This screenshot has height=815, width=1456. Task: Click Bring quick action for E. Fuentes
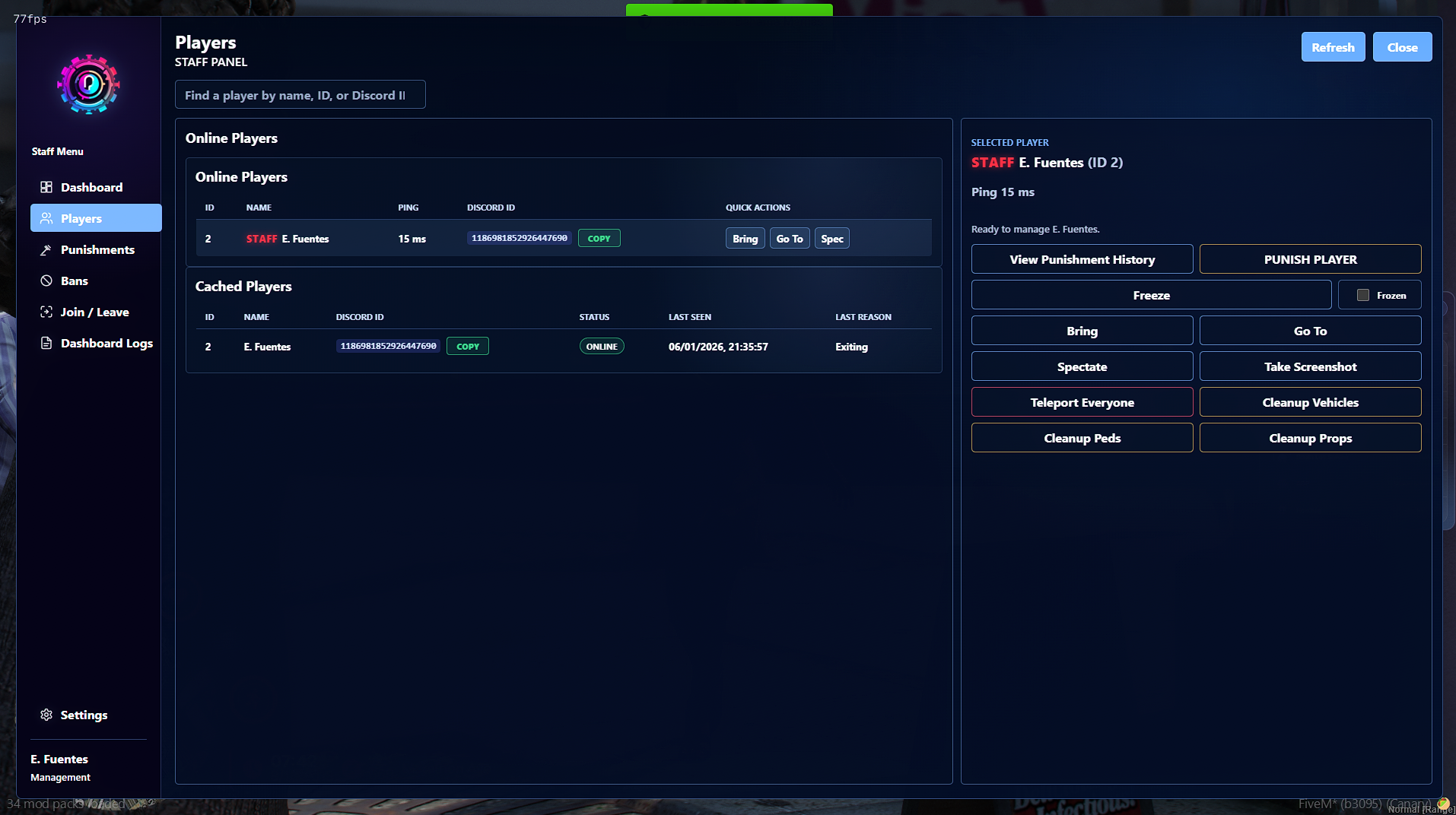[x=745, y=239]
